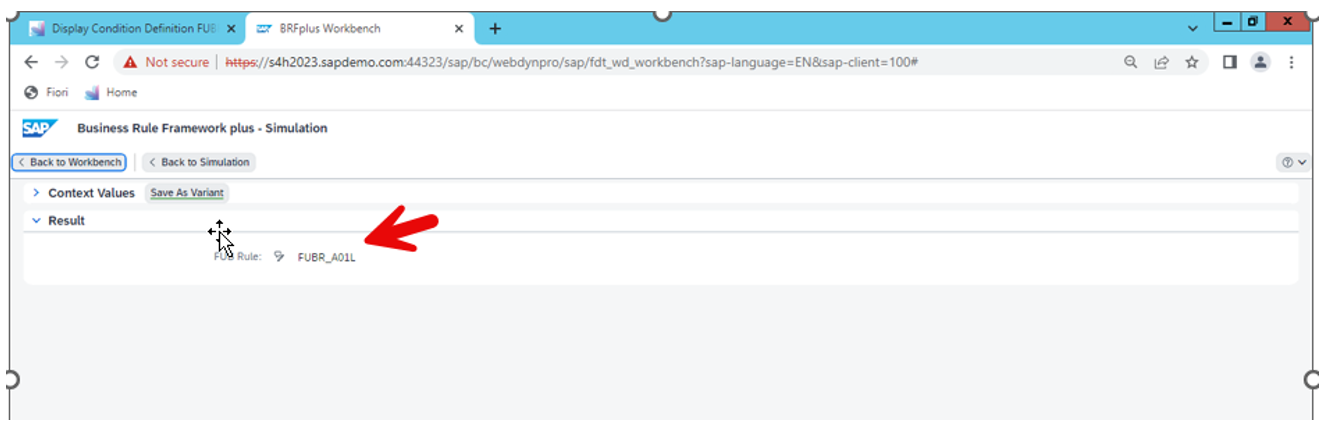Viewport: 1323px width, 433px height.
Task: Collapse the Result section
Action: (37, 221)
